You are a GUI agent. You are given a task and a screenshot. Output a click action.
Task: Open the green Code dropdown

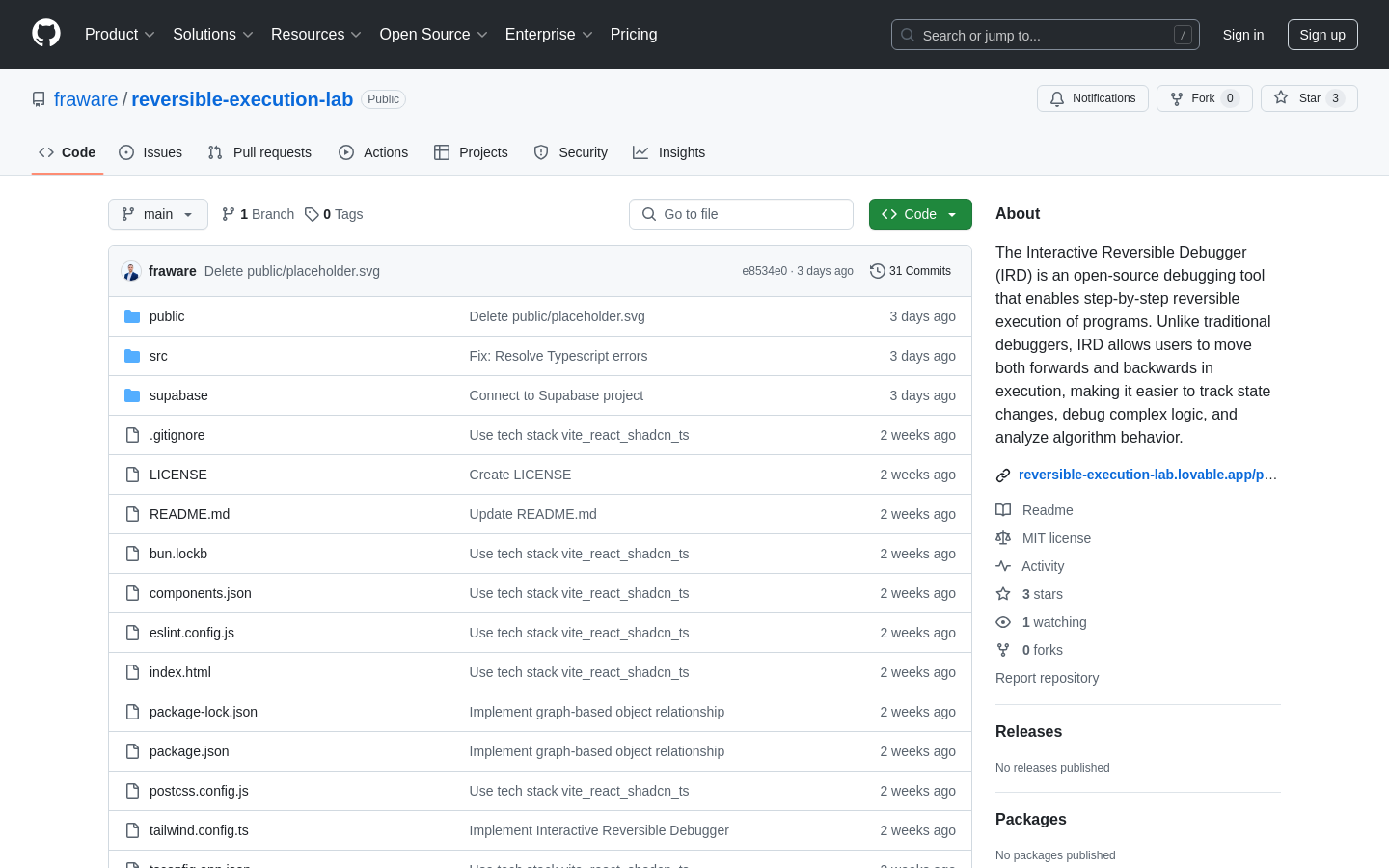[x=920, y=214]
